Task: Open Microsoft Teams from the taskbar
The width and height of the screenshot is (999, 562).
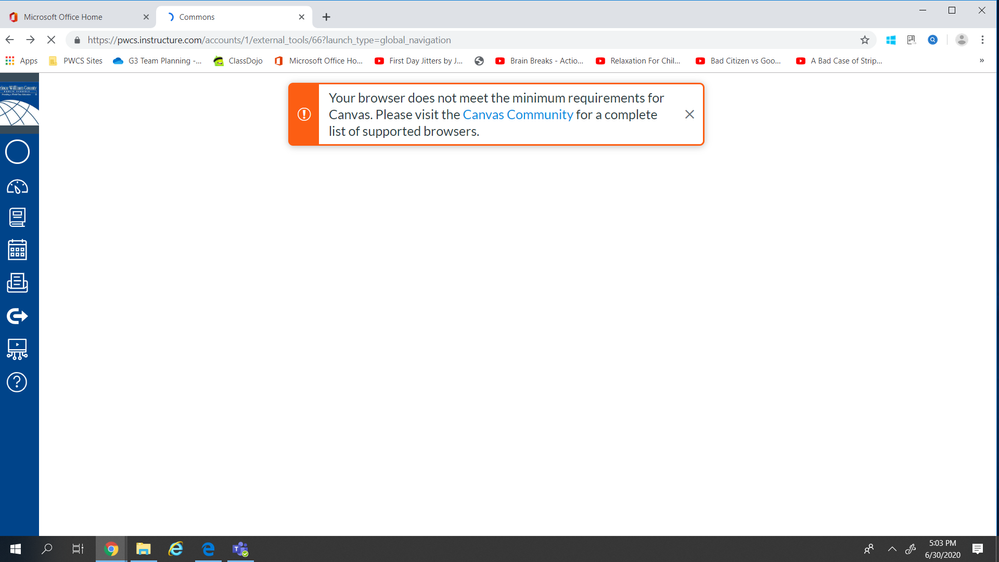Action: [240, 549]
